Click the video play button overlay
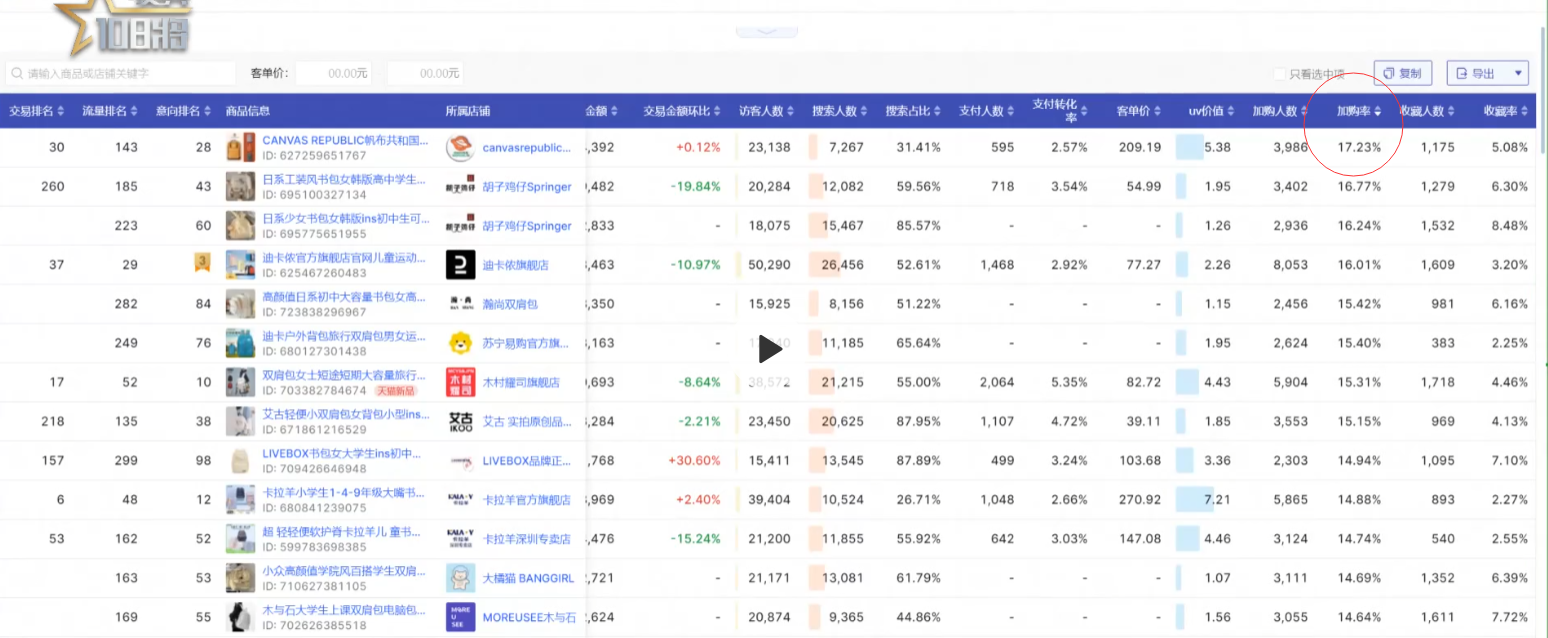The height and width of the screenshot is (638, 1548). click(x=769, y=349)
